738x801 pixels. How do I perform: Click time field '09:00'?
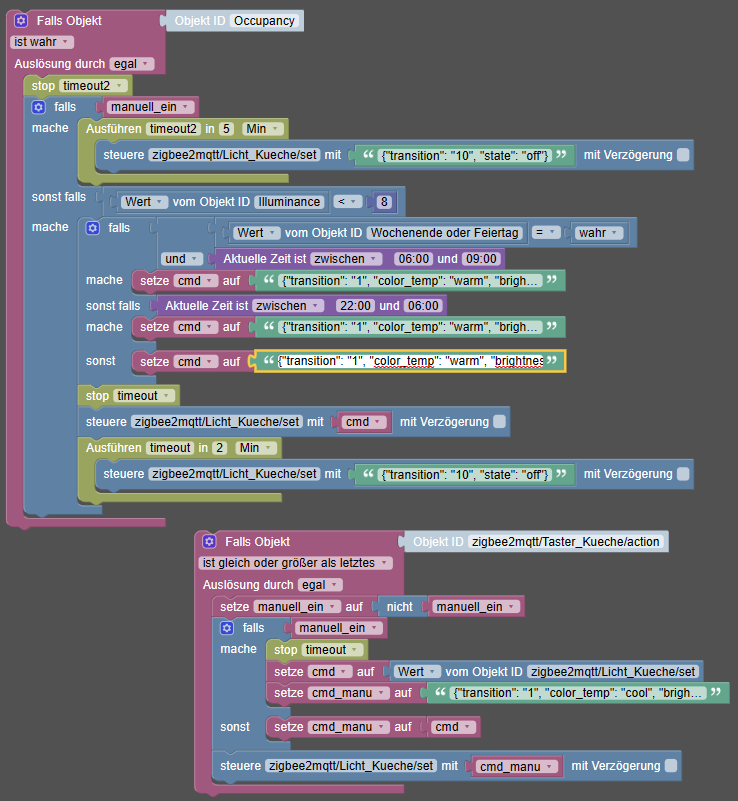(x=481, y=259)
